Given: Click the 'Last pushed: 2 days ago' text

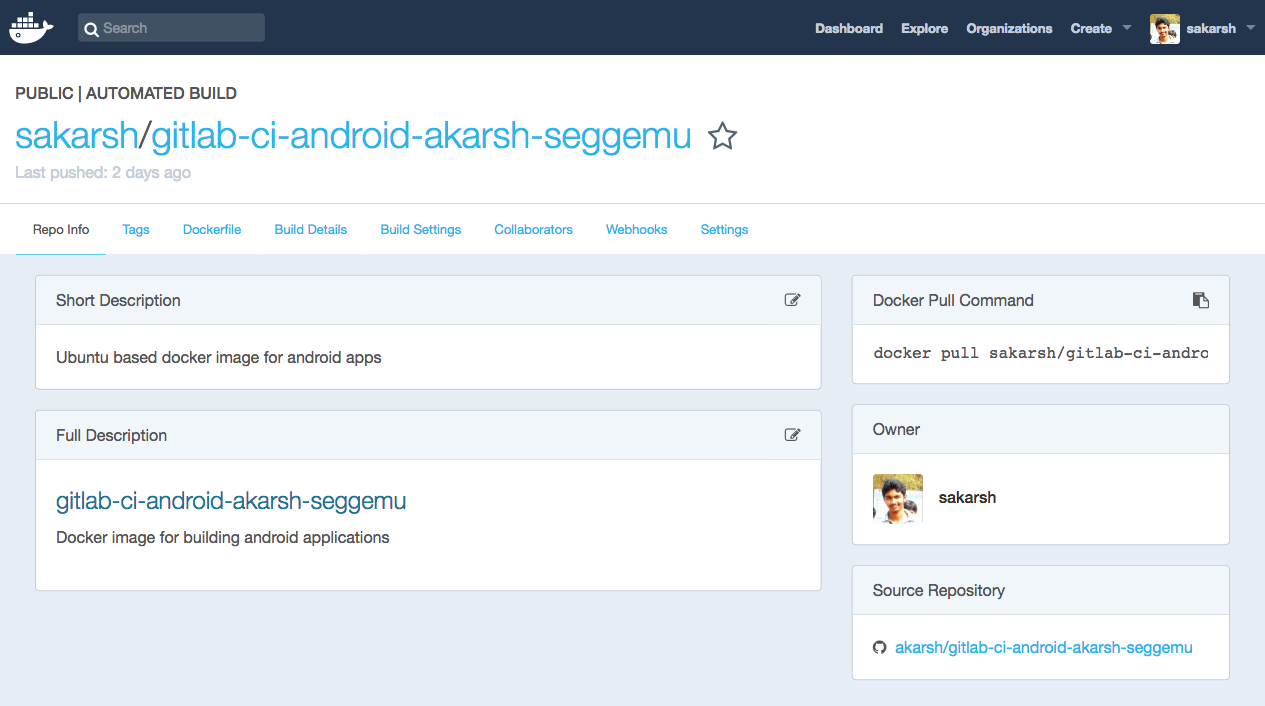Looking at the screenshot, I should pyautogui.click(x=103, y=173).
